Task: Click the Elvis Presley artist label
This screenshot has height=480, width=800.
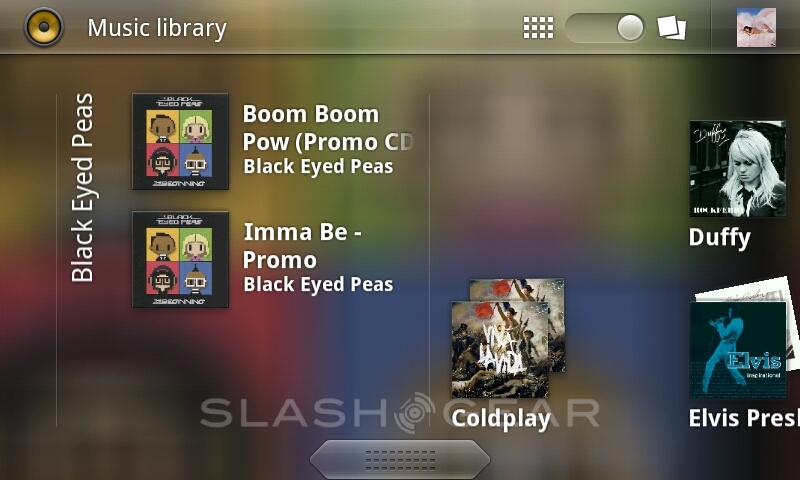Action: click(744, 418)
